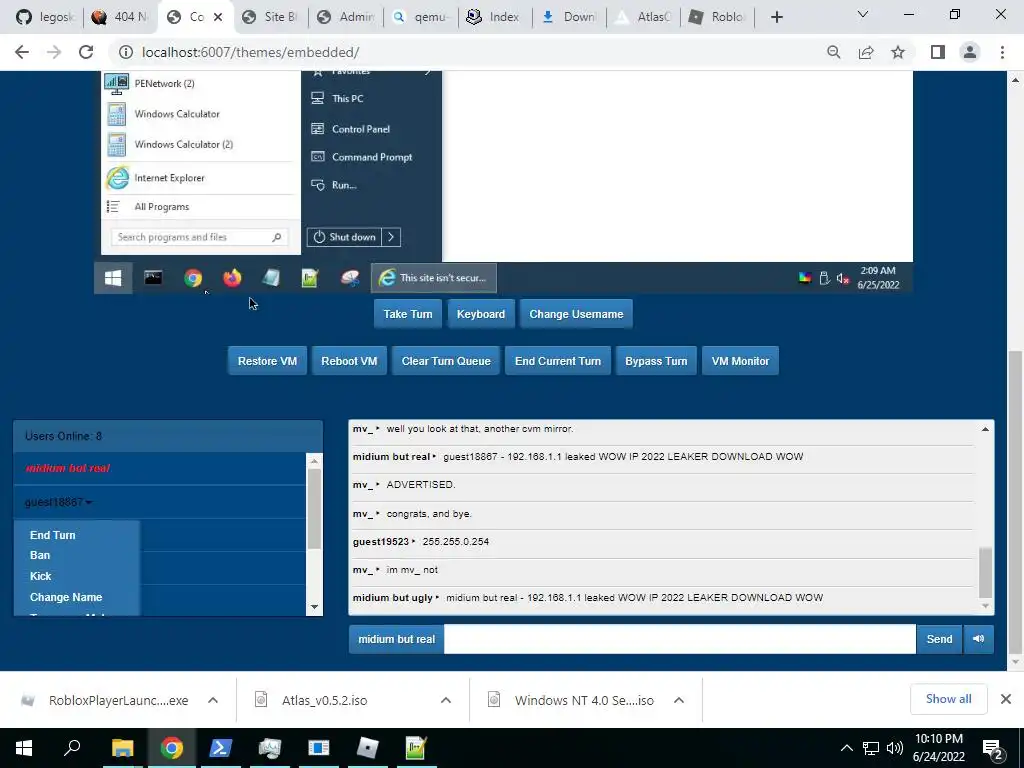Launch Firefox from the VM taskbar
This screenshot has width=1024, height=768.
pyautogui.click(x=232, y=278)
